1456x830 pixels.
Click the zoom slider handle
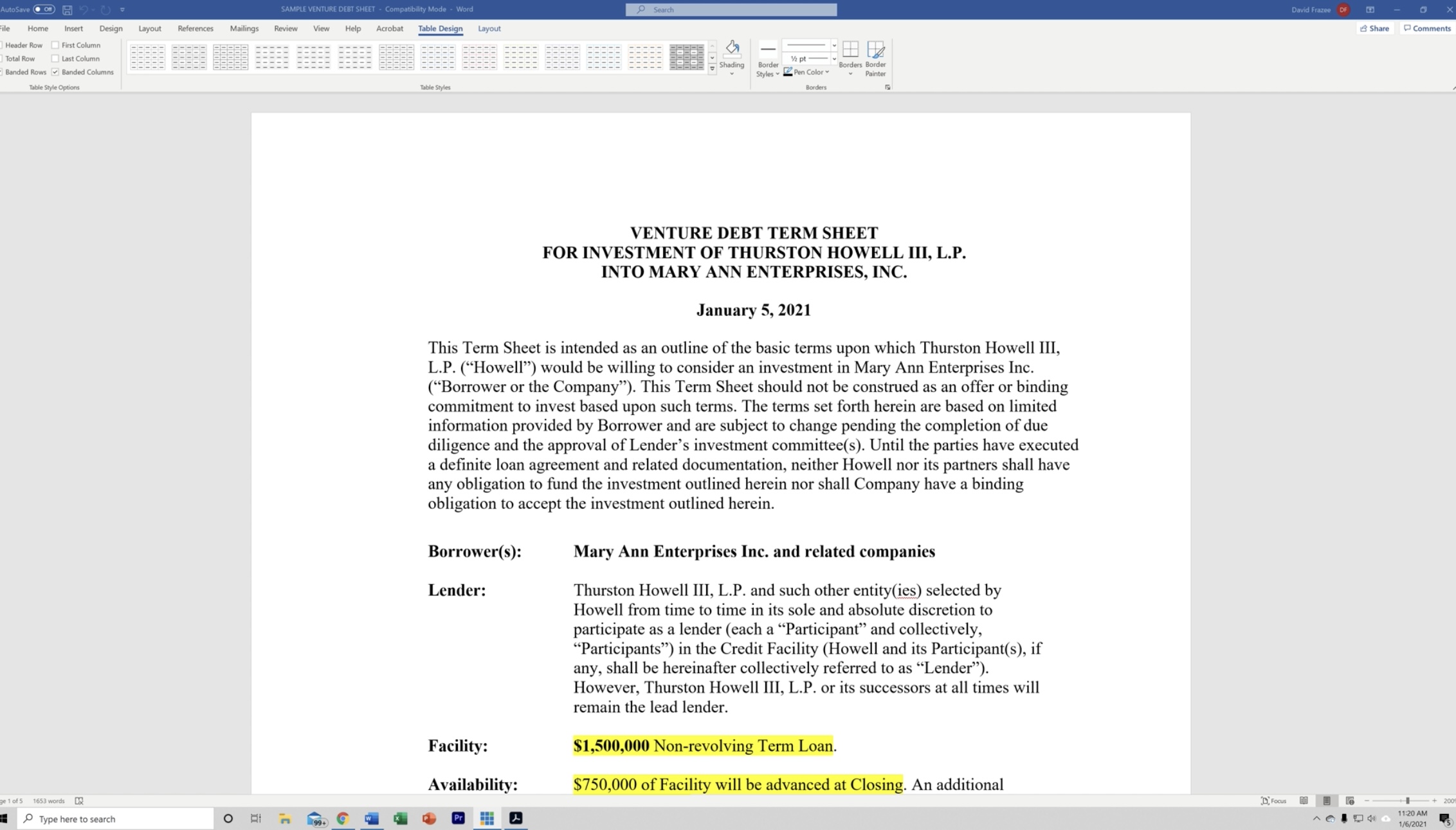[x=1408, y=800]
